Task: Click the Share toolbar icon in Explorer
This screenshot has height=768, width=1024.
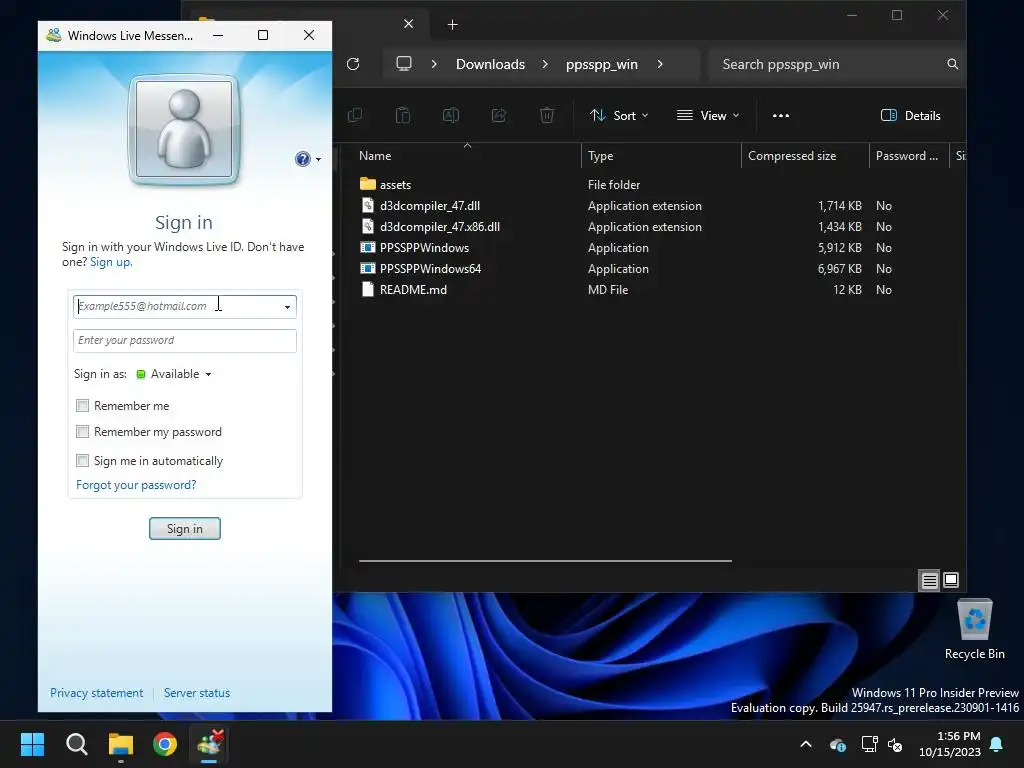Action: tap(499, 116)
